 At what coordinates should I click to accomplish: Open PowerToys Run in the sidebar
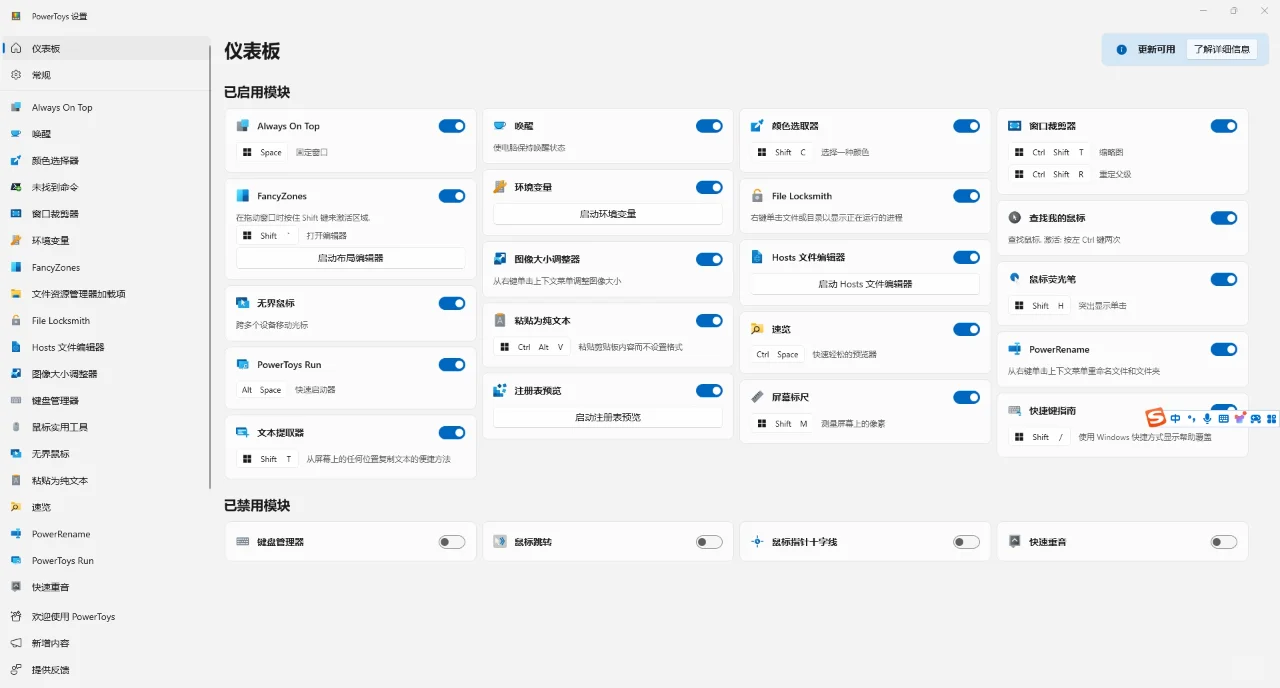point(105,560)
